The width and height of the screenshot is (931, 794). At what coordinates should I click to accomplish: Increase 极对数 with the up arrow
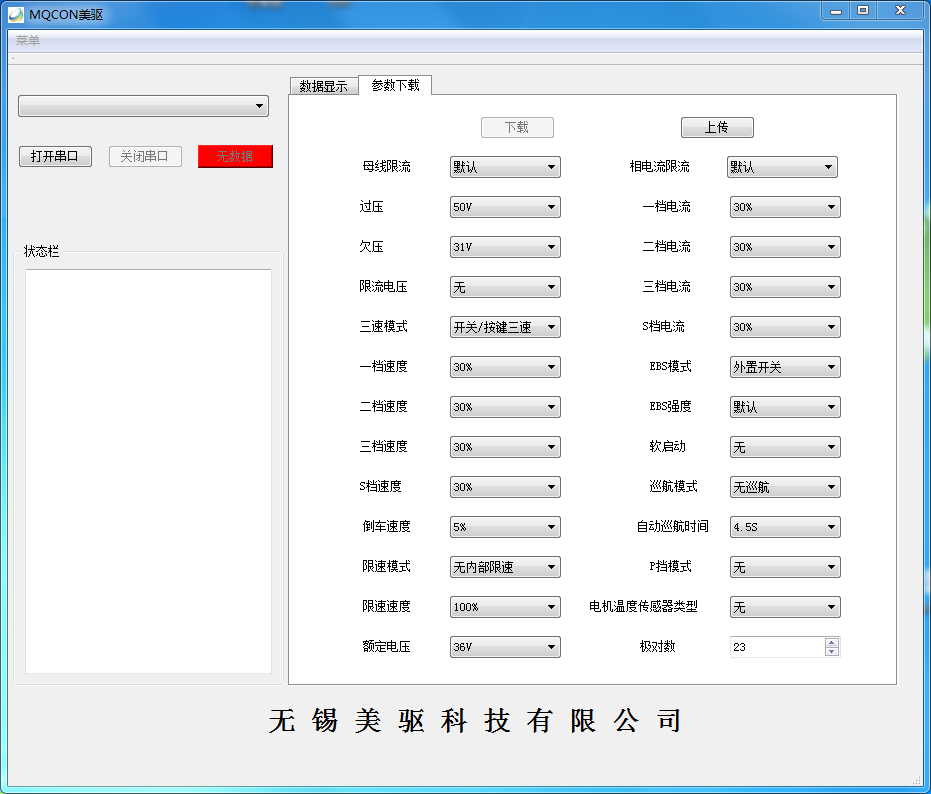pos(832,642)
